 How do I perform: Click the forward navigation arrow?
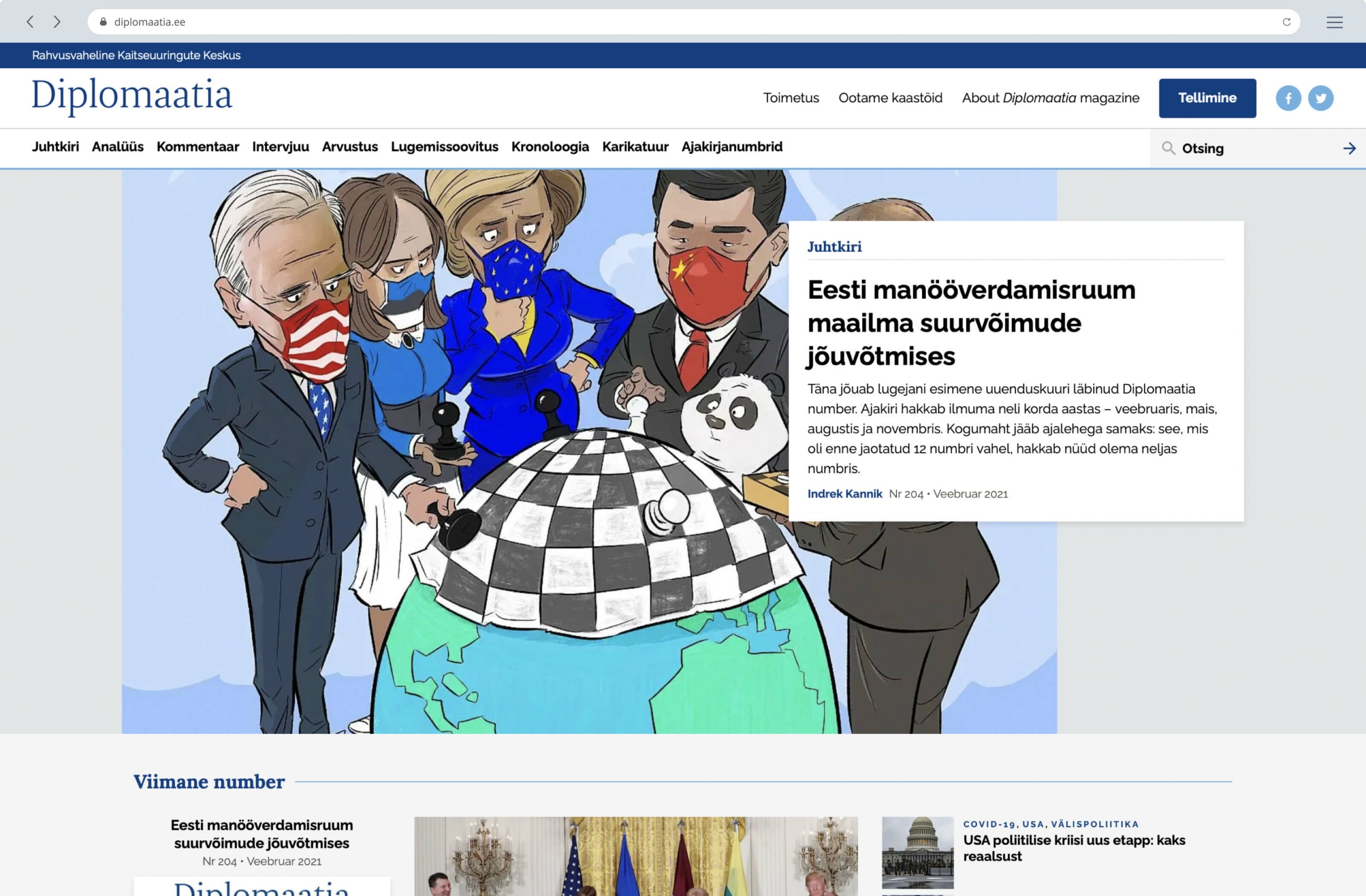tap(57, 22)
